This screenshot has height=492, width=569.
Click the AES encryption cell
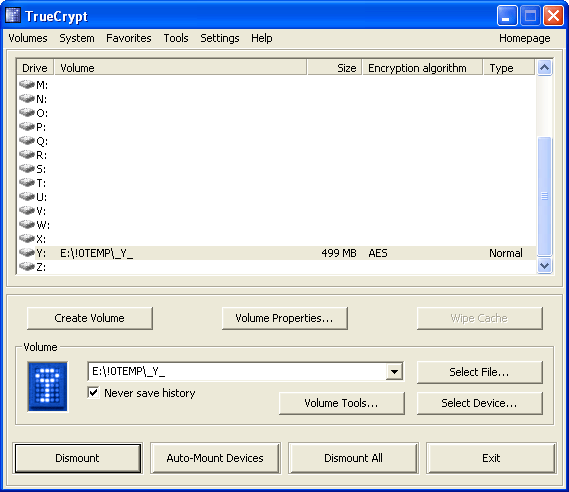(378, 253)
